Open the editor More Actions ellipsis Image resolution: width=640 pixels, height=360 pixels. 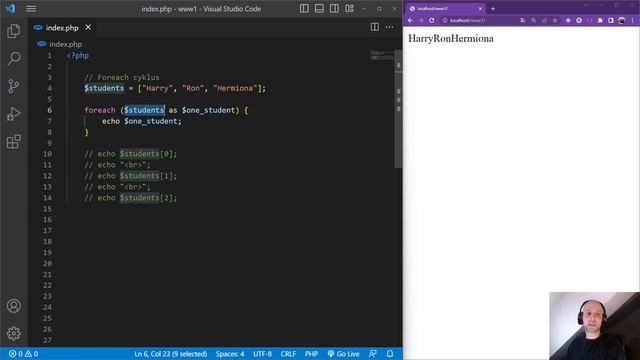(x=390, y=27)
